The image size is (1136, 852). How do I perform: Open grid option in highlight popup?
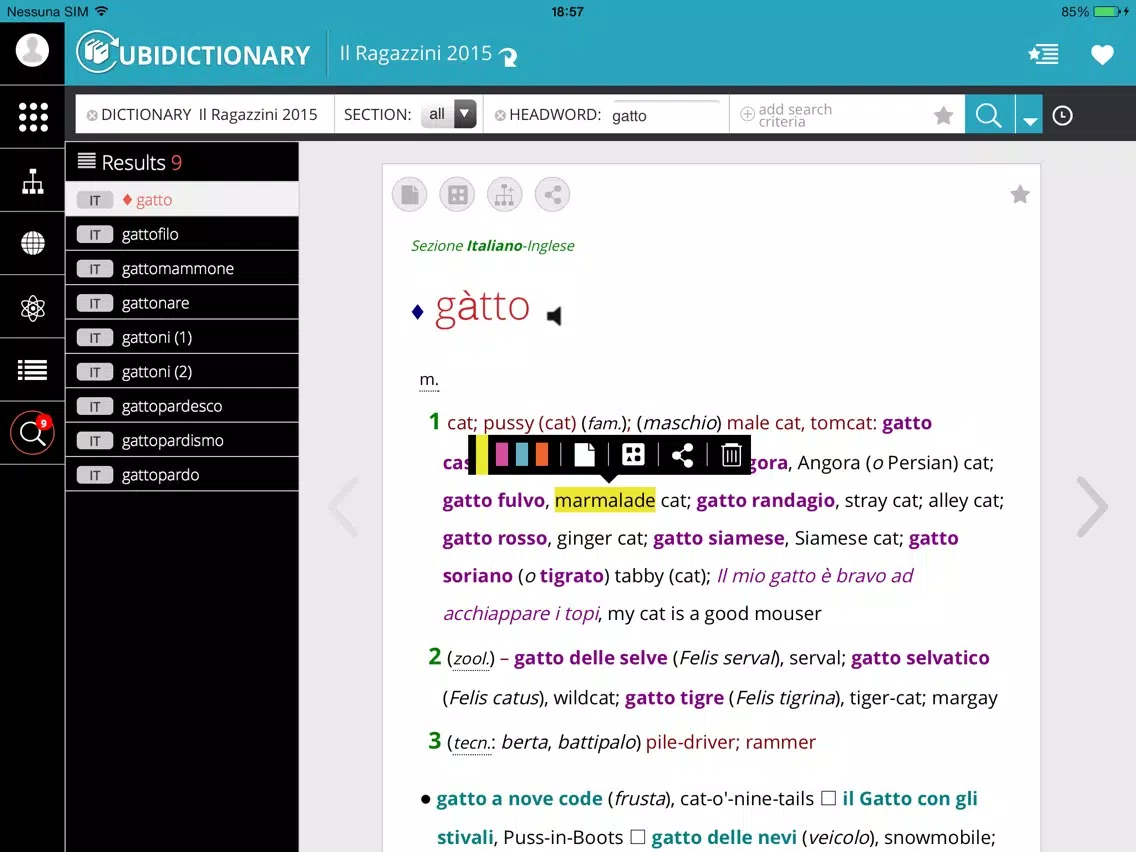click(633, 455)
